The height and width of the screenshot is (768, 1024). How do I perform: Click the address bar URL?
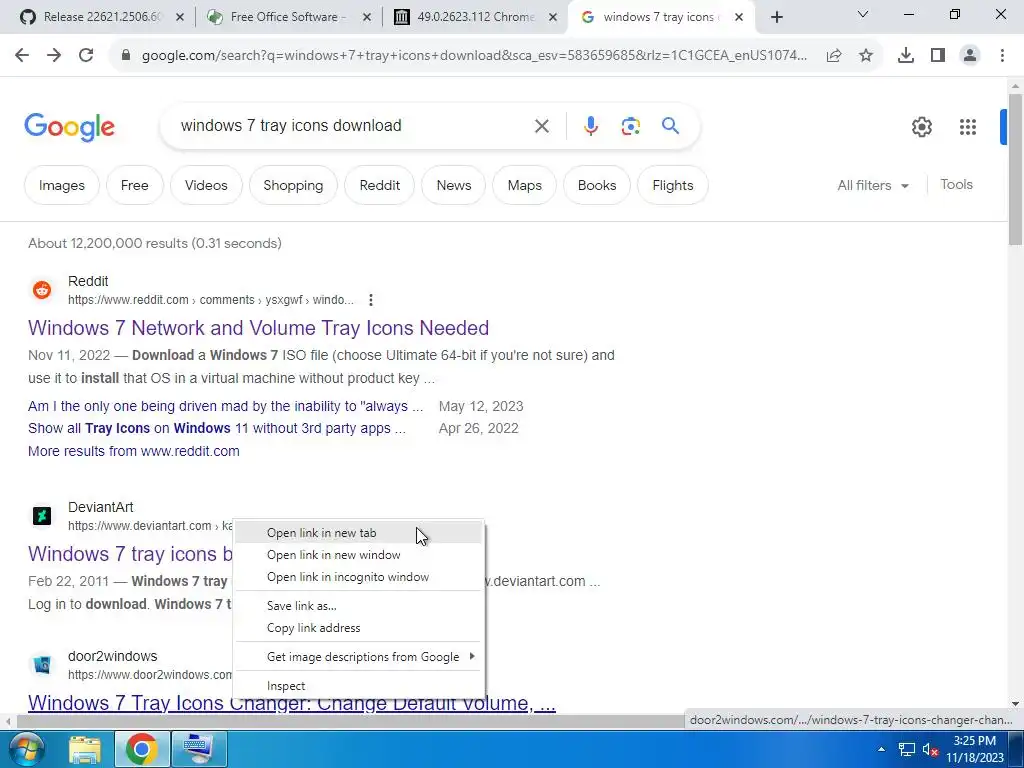[474, 56]
